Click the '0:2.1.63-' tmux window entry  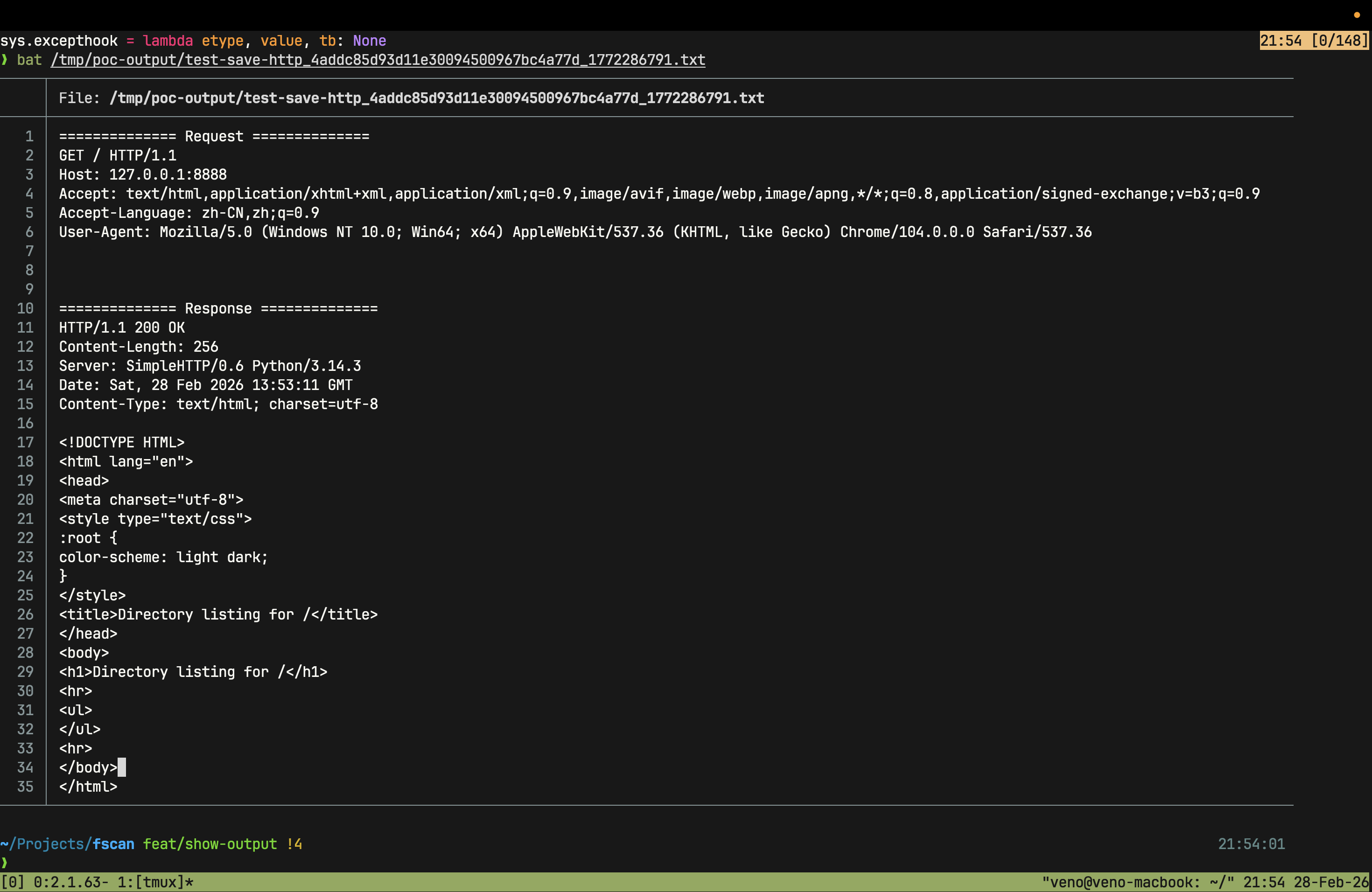point(71,882)
